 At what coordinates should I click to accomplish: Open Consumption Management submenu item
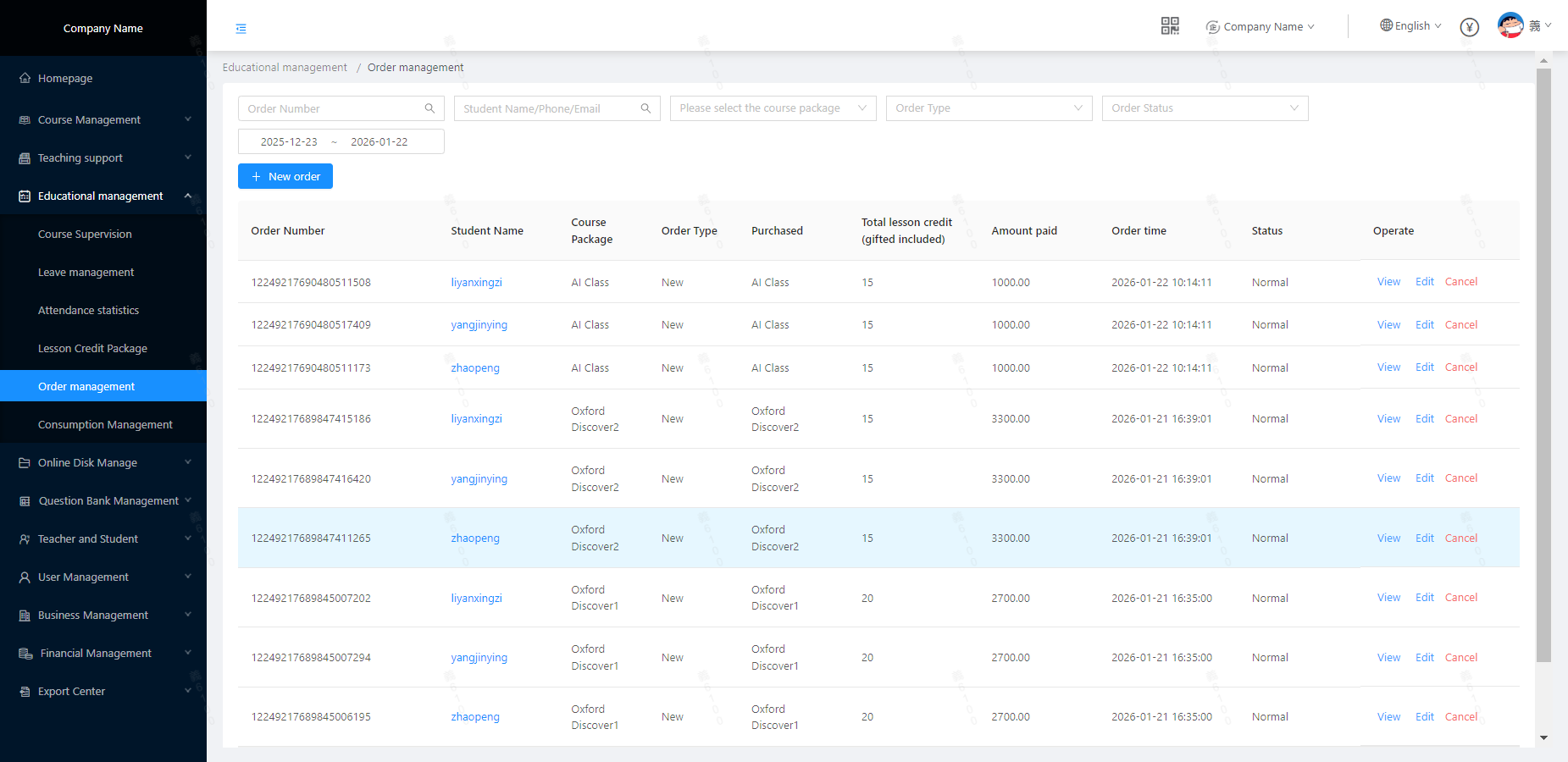(x=105, y=424)
